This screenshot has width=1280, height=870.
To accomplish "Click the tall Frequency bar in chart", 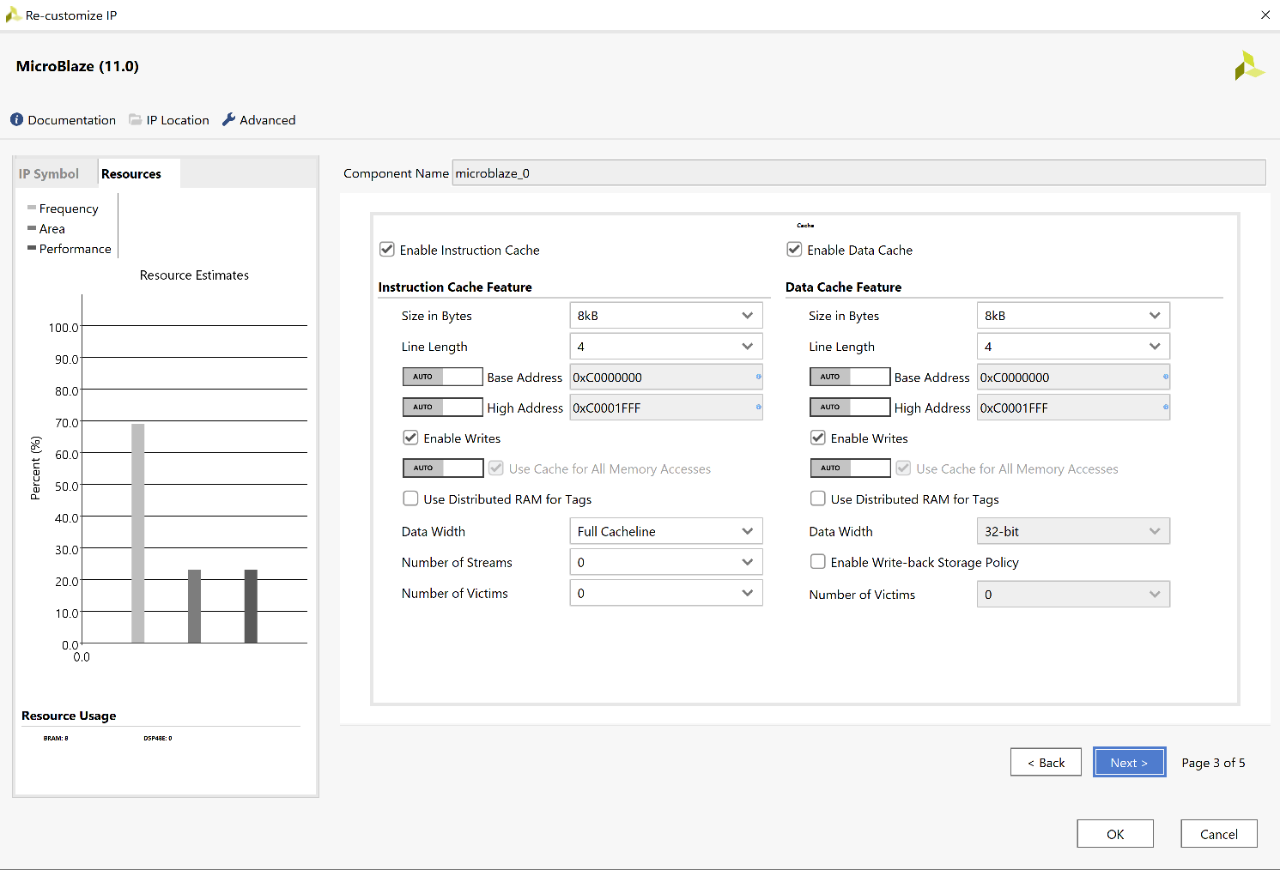I will tap(138, 533).
